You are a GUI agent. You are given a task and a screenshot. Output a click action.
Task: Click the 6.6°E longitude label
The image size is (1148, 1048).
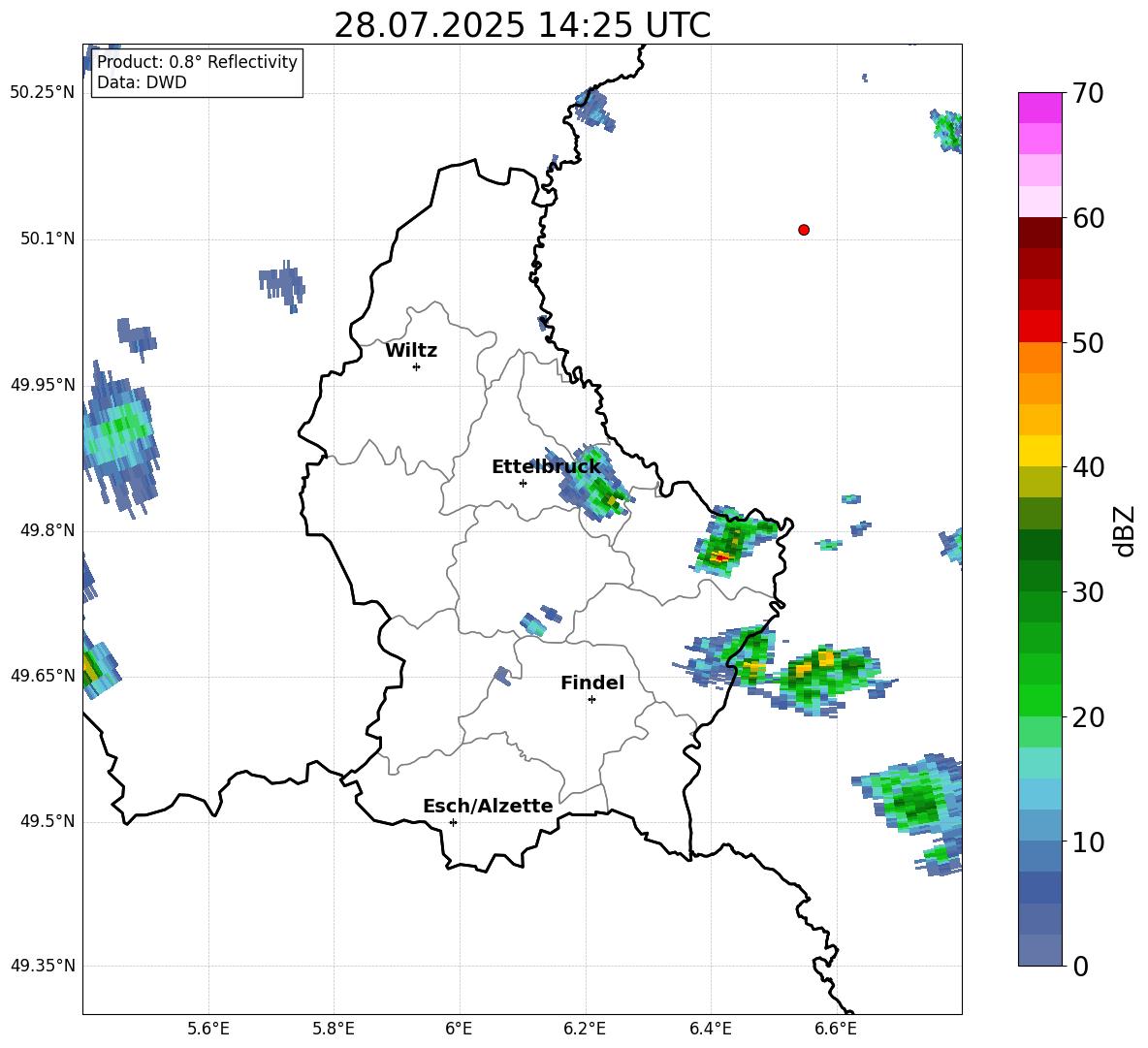click(x=836, y=1029)
